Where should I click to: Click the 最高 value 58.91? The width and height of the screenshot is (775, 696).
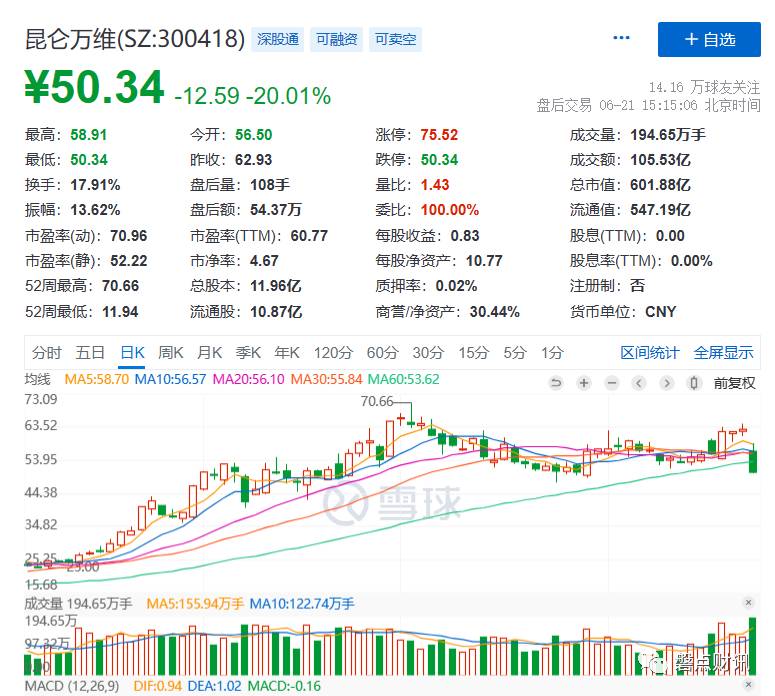88,134
